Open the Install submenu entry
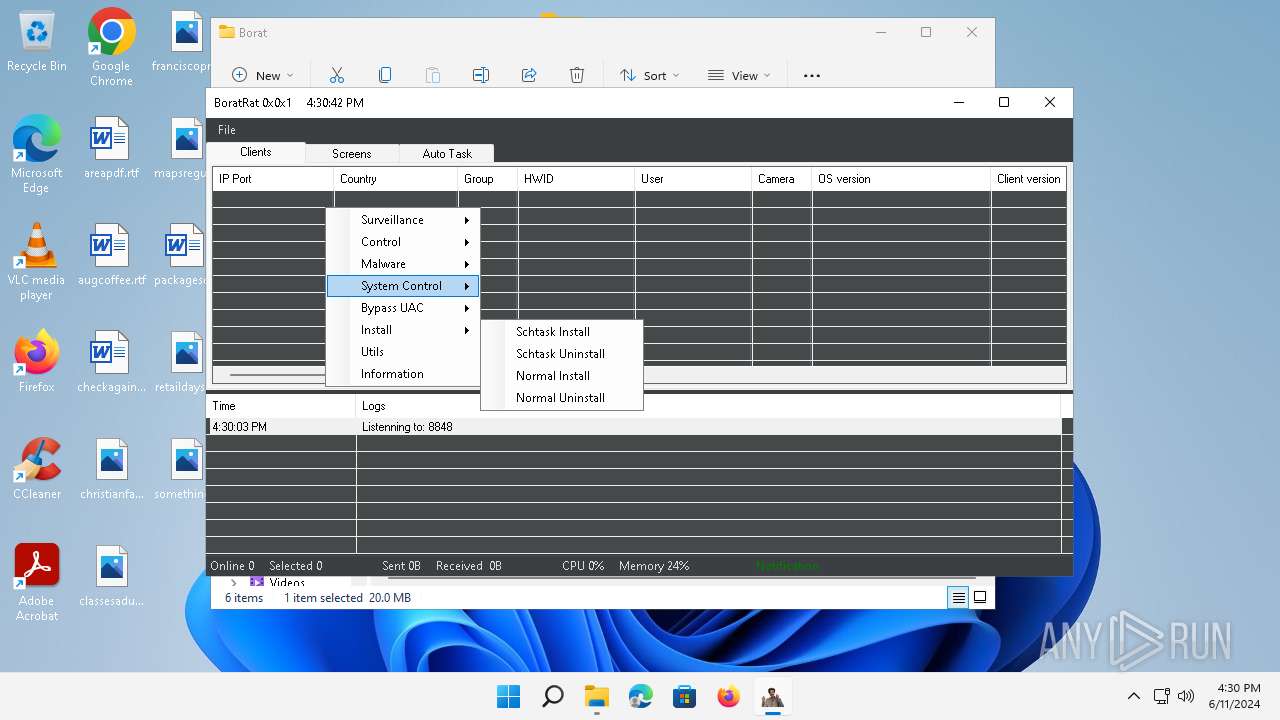This screenshot has height=720, width=1280. pos(403,330)
